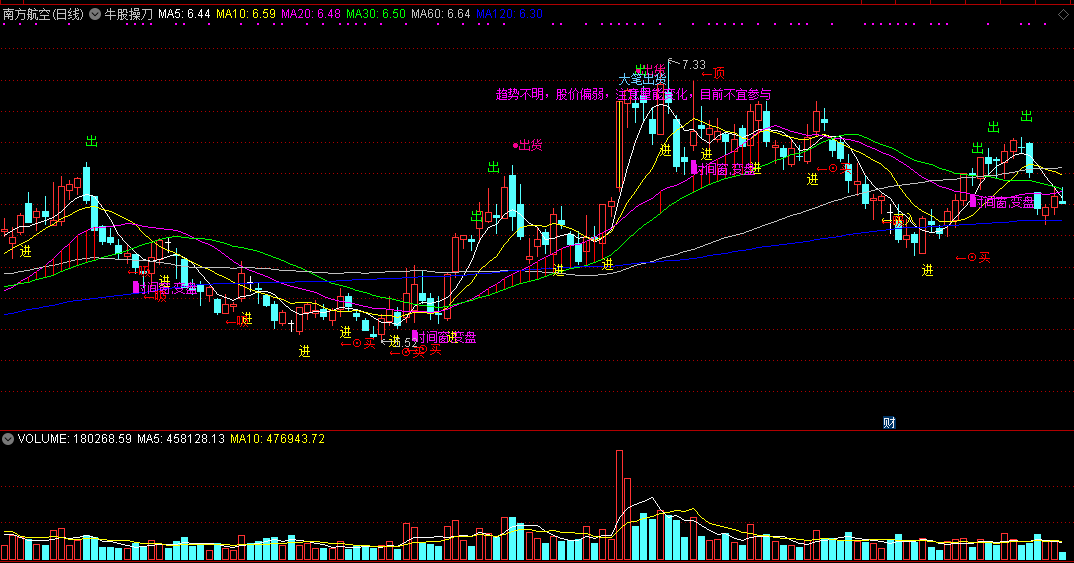Open the dropdown arrow beside 南方航空(日线)
This screenshot has height=563, width=1074.
(x=95, y=14)
